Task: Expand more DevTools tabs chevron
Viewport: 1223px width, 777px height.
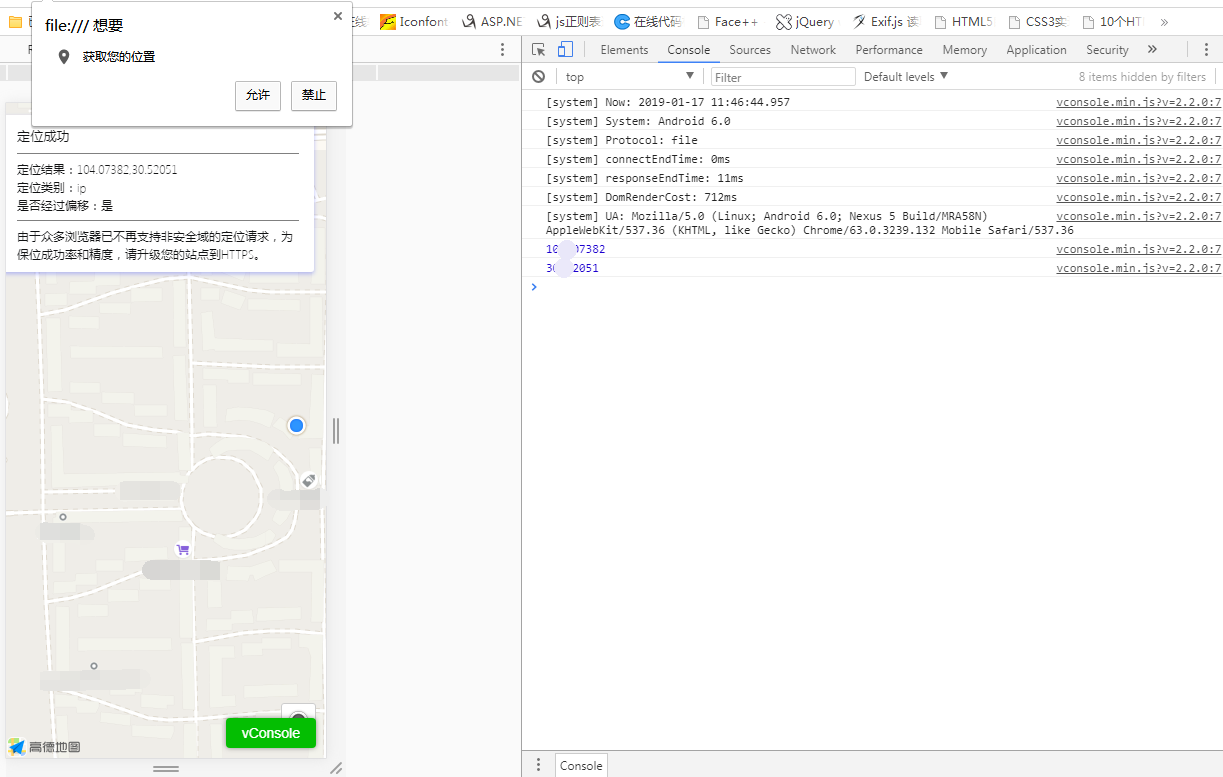Action: point(1152,49)
